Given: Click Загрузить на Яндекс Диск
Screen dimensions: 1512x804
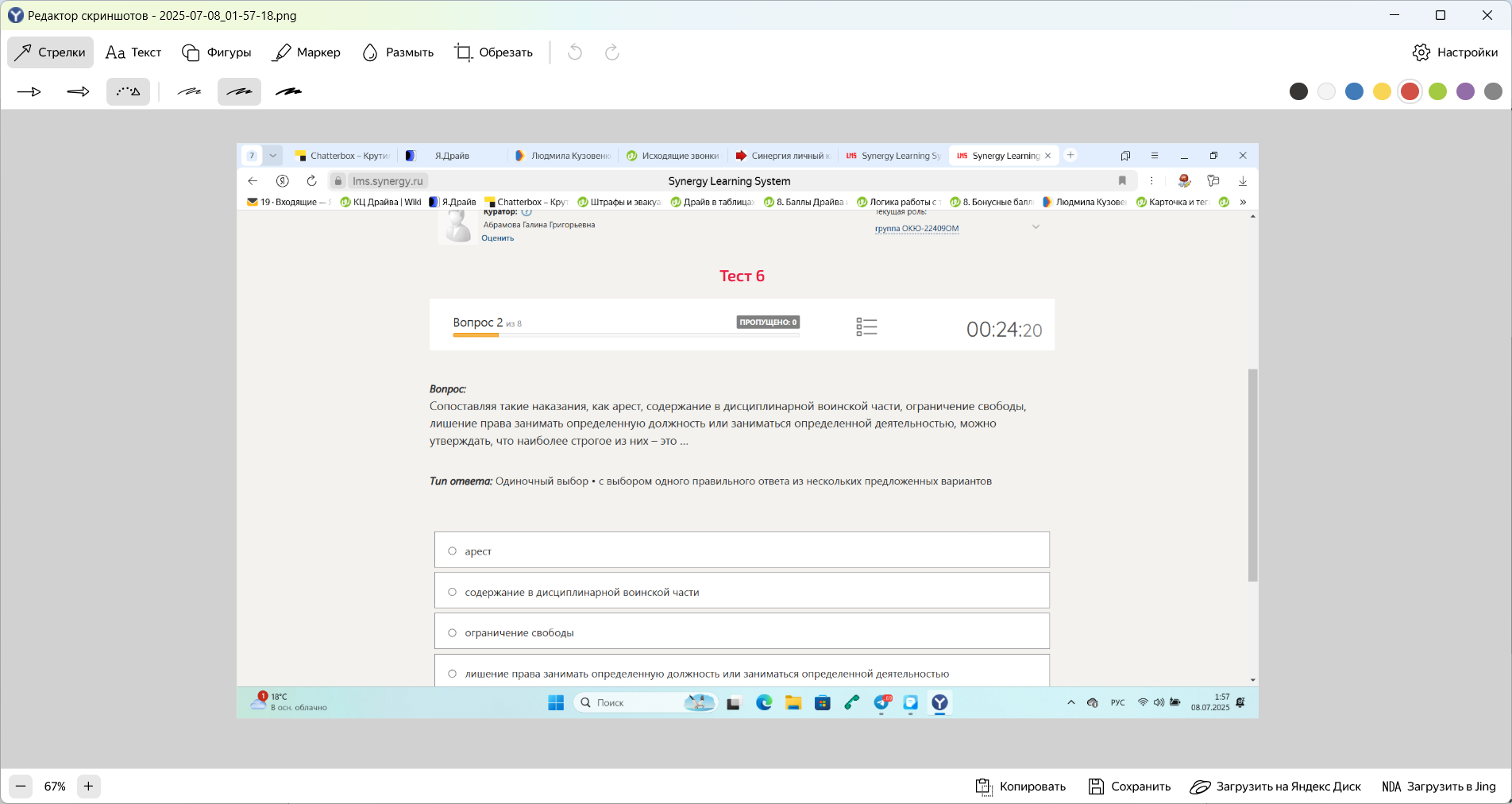Looking at the screenshot, I should coord(1275,787).
